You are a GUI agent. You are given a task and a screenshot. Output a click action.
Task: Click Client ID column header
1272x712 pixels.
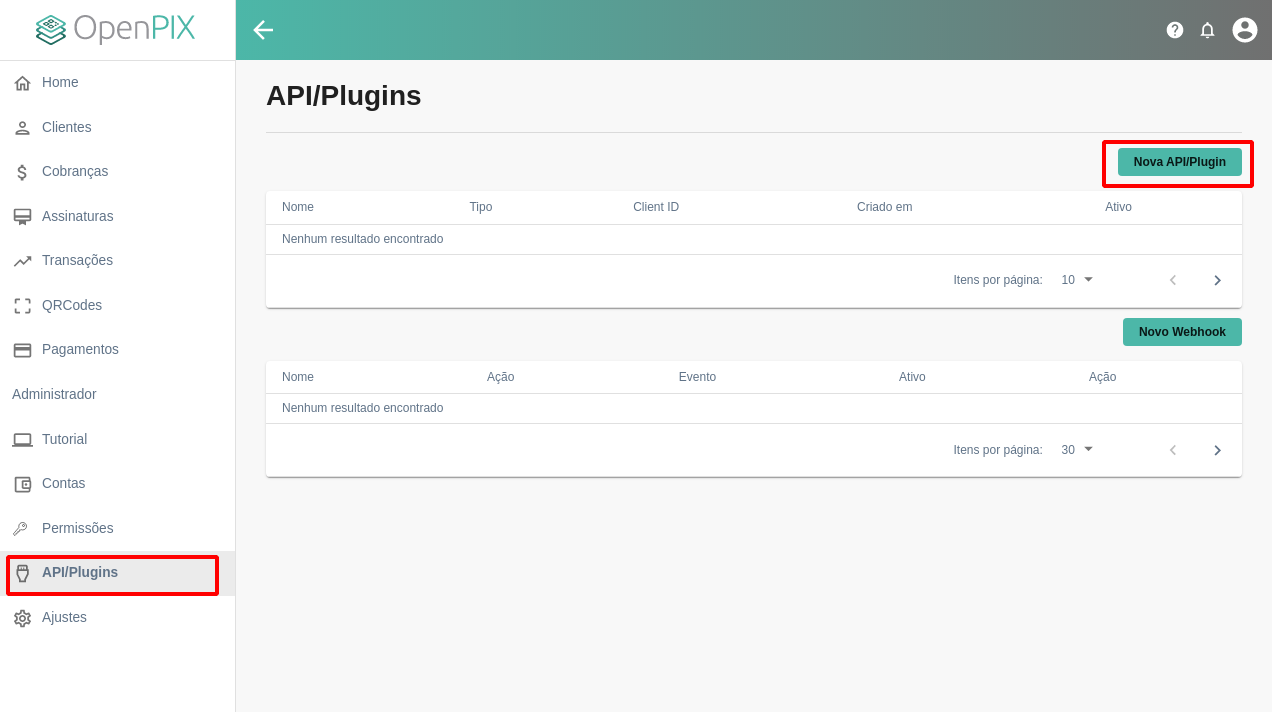(656, 207)
